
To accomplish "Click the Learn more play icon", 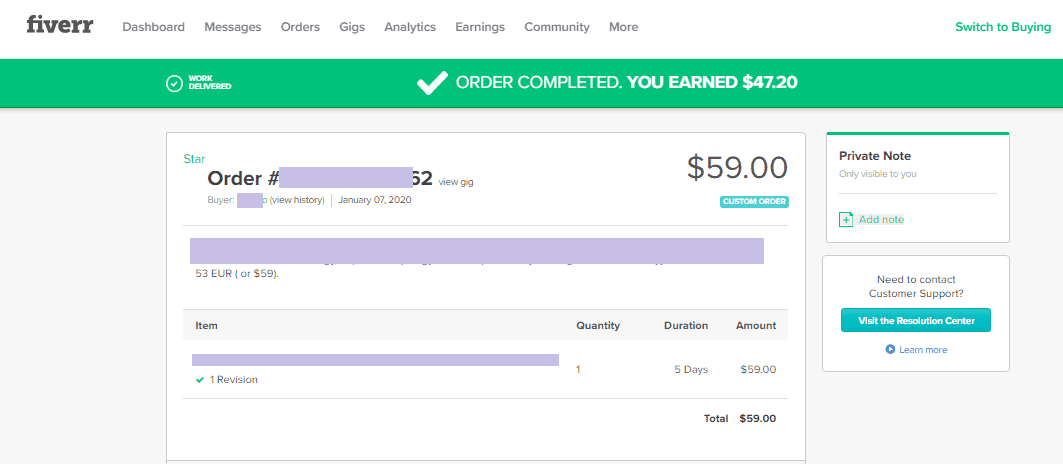I will (x=890, y=350).
